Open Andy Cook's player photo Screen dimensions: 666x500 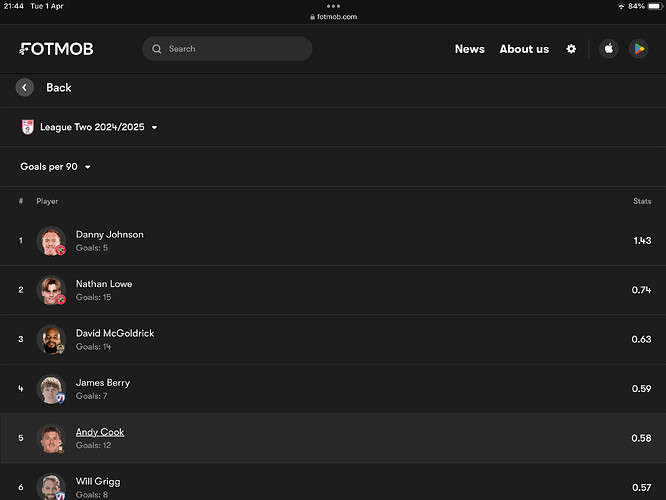[x=51, y=438]
